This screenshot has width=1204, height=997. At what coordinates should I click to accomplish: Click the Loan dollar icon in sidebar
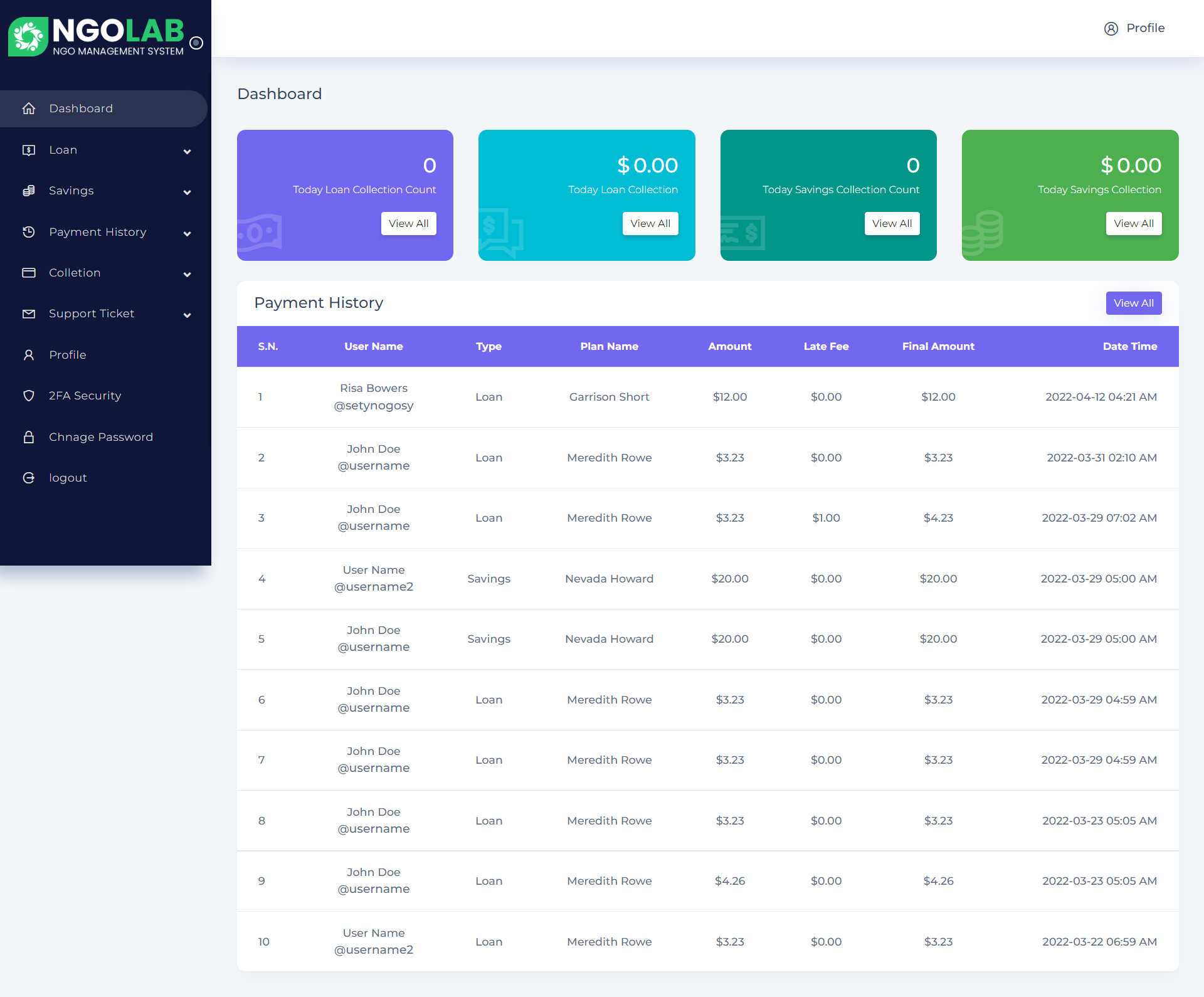click(29, 150)
